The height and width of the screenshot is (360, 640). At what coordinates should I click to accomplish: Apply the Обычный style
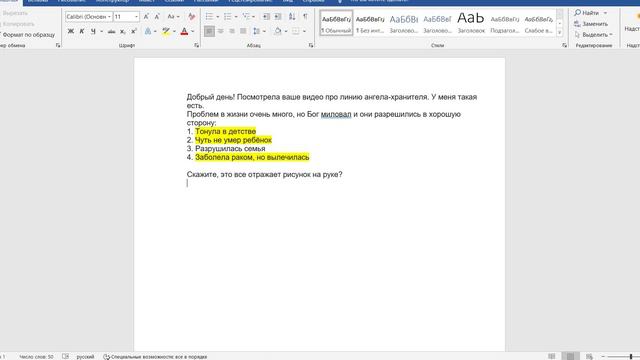click(x=336, y=23)
